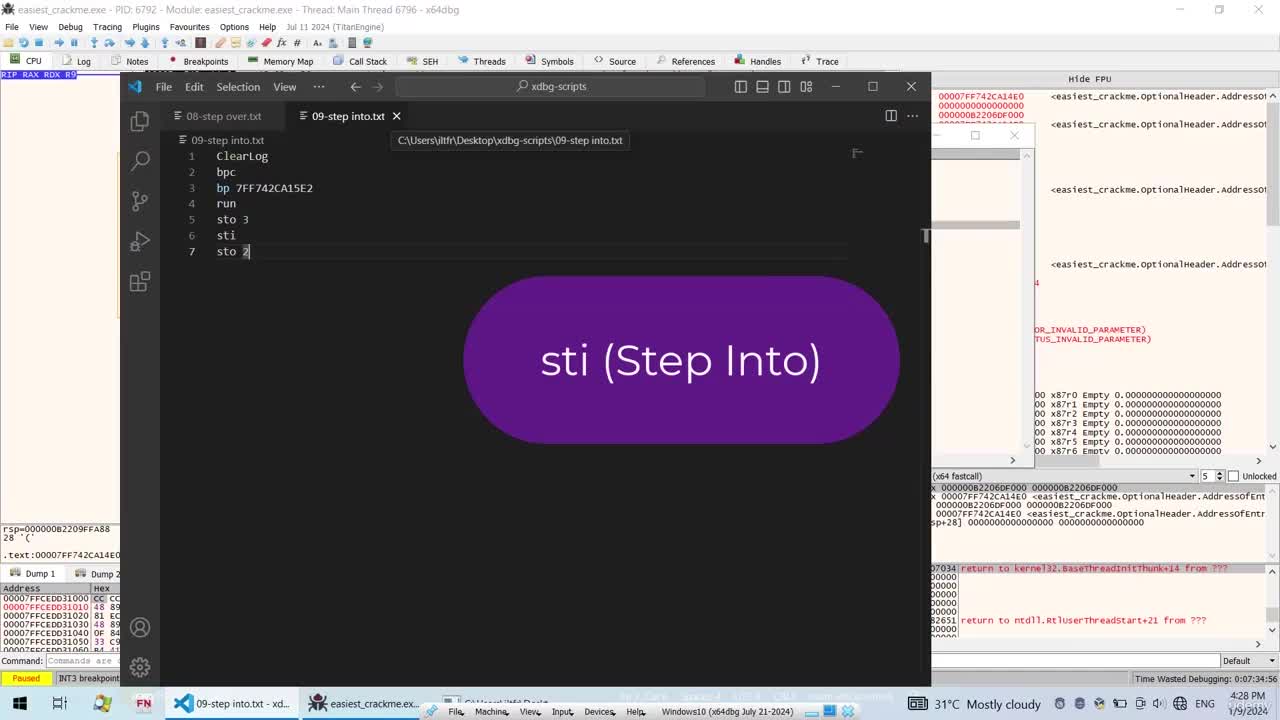Switch to x64dbg Log tab
The width and height of the screenshot is (1280, 720).
point(76,61)
